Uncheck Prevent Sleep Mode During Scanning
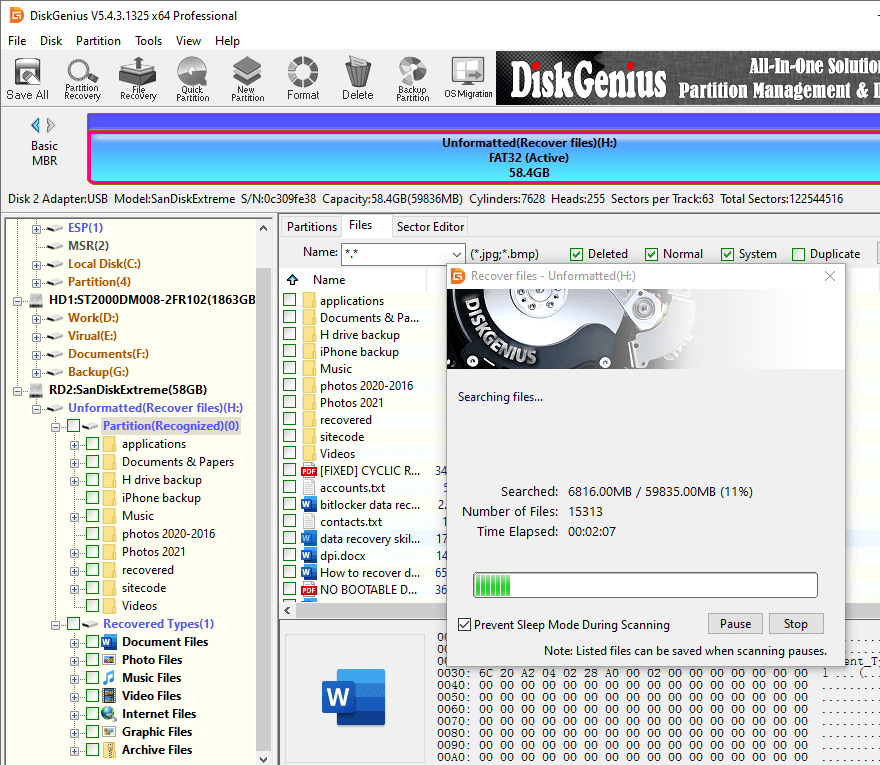The image size is (880, 765). (464, 625)
